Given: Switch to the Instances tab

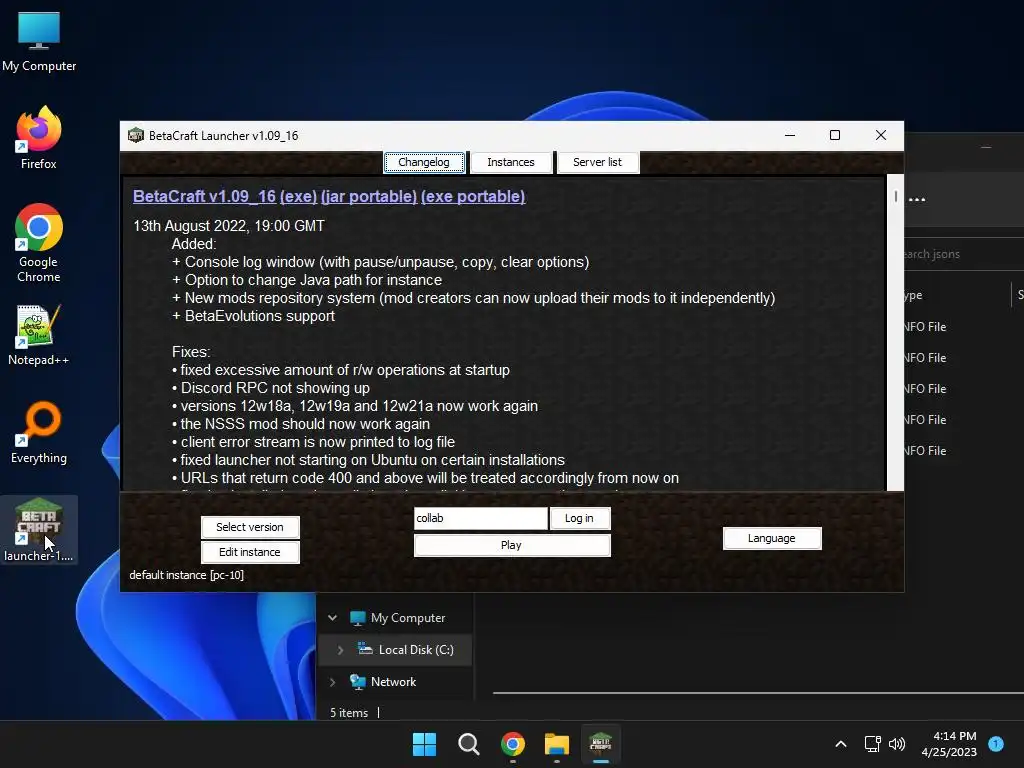Looking at the screenshot, I should (511, 162).
